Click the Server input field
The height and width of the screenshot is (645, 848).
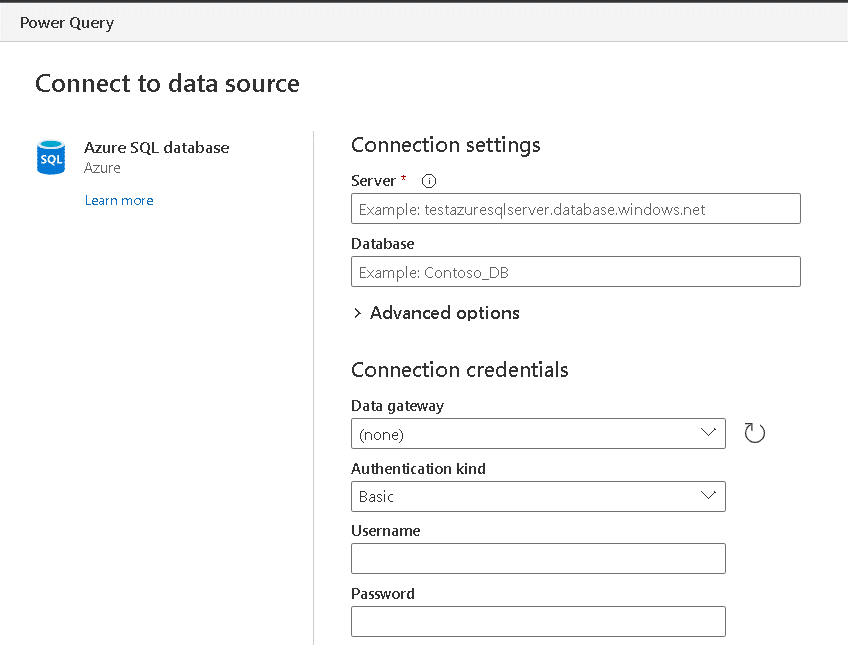[x=576, y=209]
